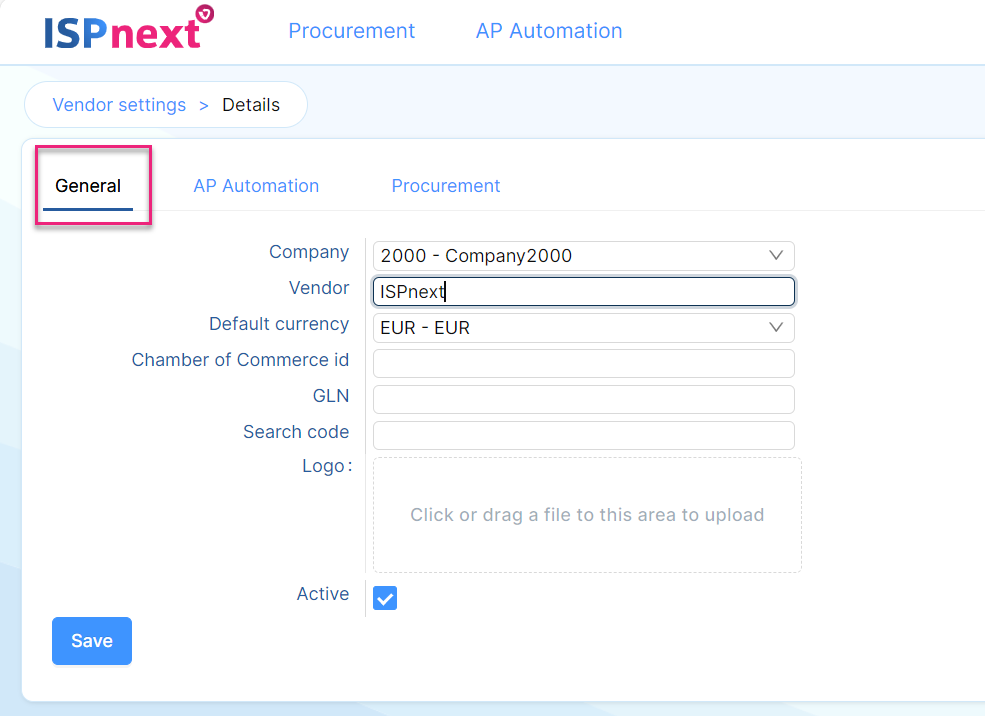Open the AP Automation top navigation menu
Viewport: 985px width, 716px height.
(549, 31)
